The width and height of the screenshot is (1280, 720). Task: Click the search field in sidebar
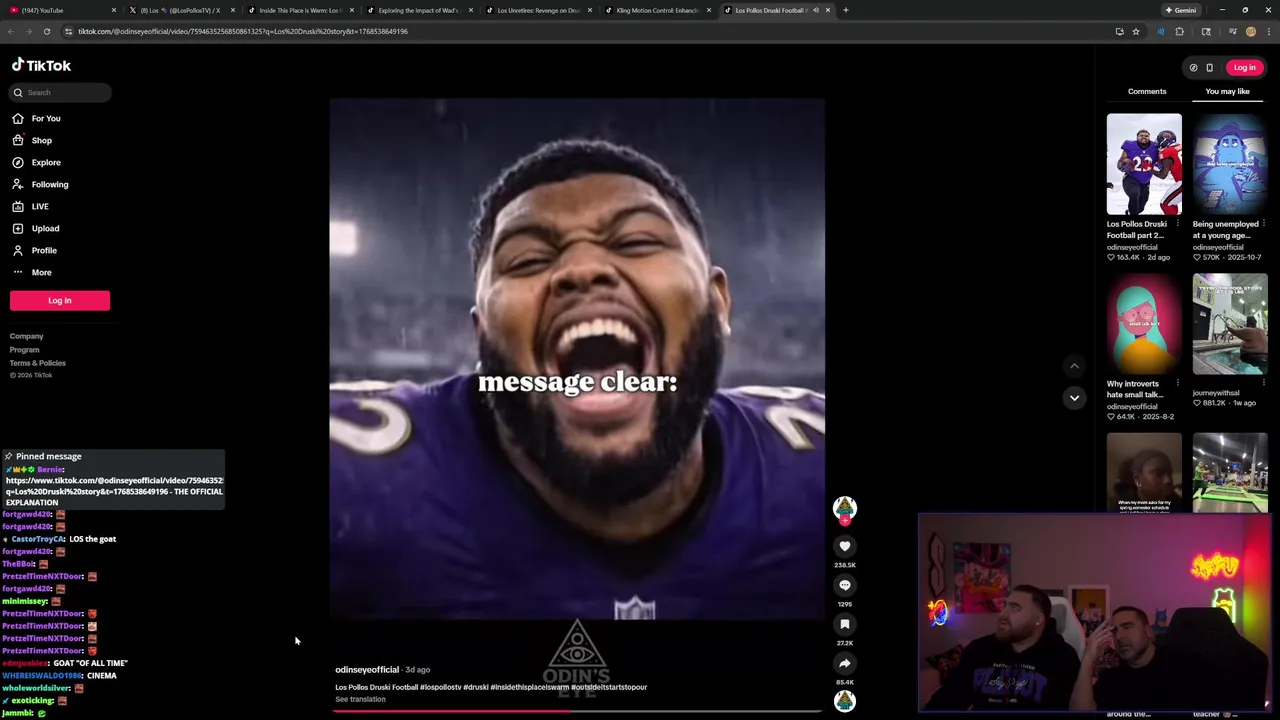60,92
